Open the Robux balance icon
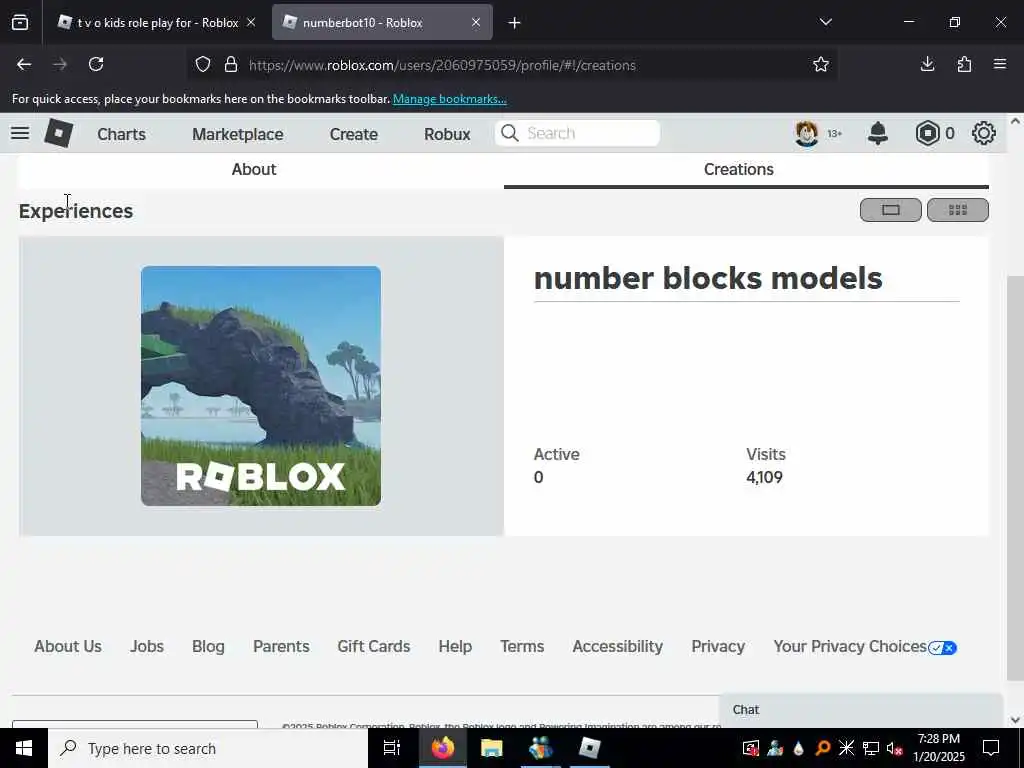 click(x=927, y=133)
